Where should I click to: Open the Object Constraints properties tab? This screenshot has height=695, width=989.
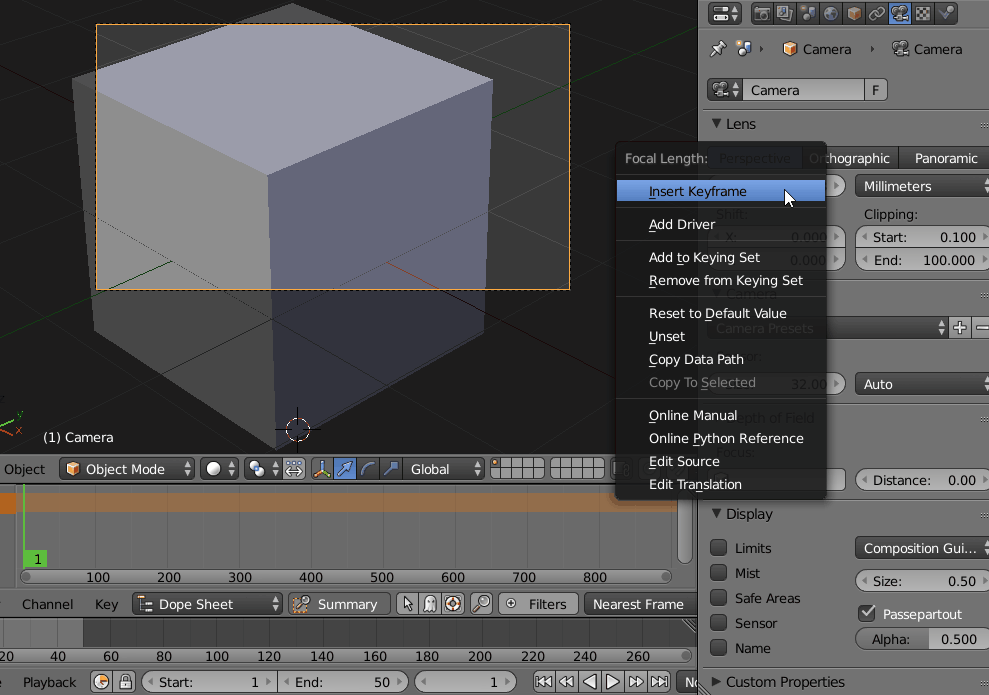[x=876, y=13]
